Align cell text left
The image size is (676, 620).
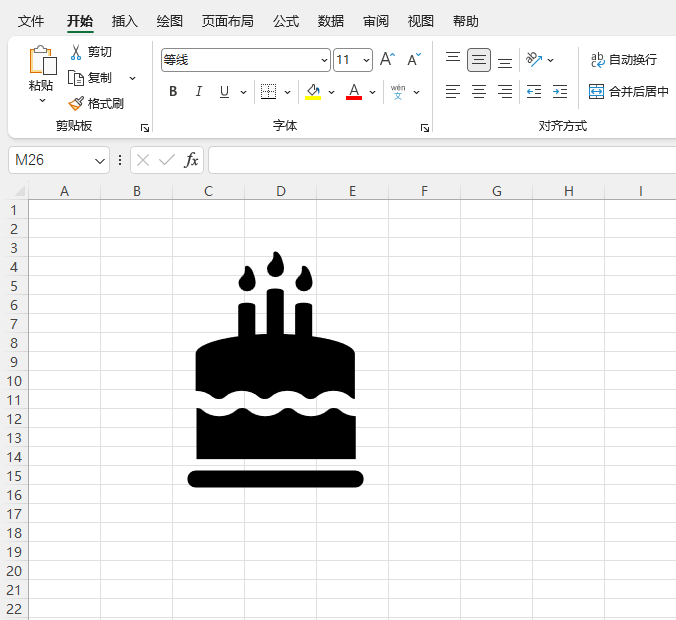[453, 91]
